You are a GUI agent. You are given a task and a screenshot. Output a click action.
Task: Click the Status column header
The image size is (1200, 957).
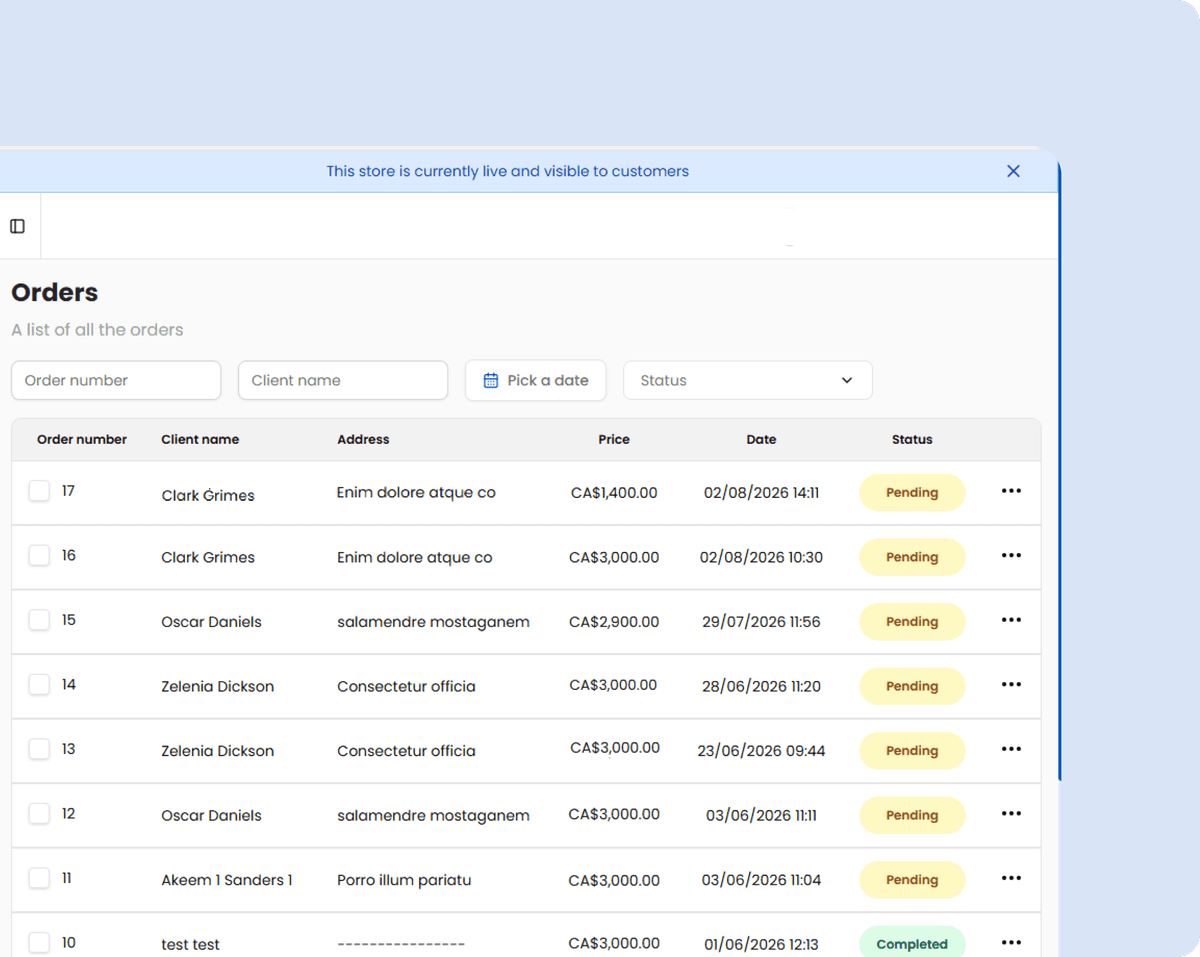[912, 439]
